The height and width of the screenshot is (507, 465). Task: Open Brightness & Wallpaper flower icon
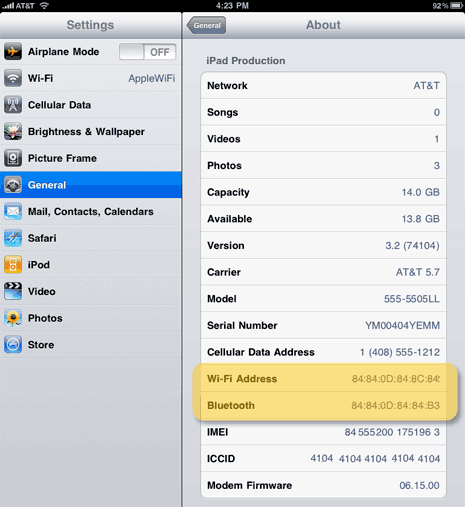pos(13,132)
